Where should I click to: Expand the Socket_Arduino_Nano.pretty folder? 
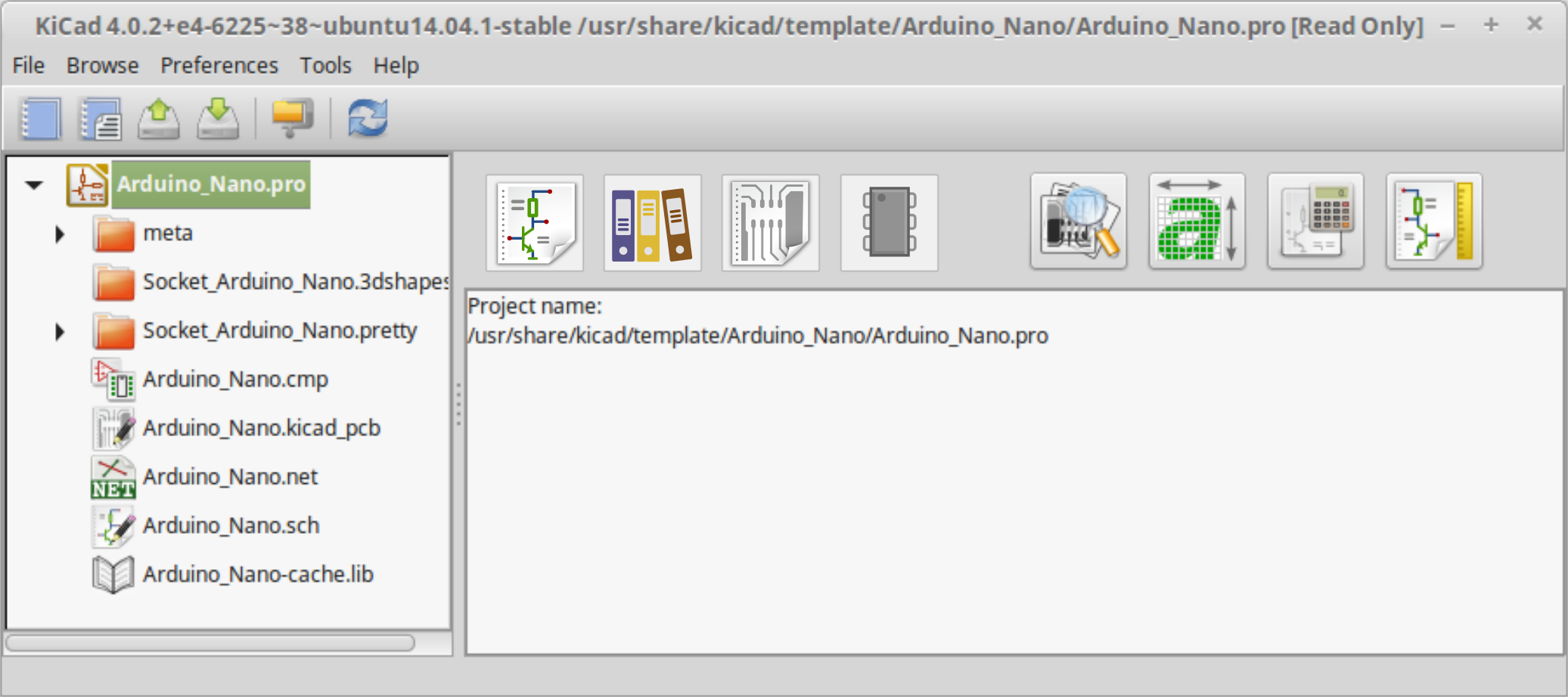[60, 331]
